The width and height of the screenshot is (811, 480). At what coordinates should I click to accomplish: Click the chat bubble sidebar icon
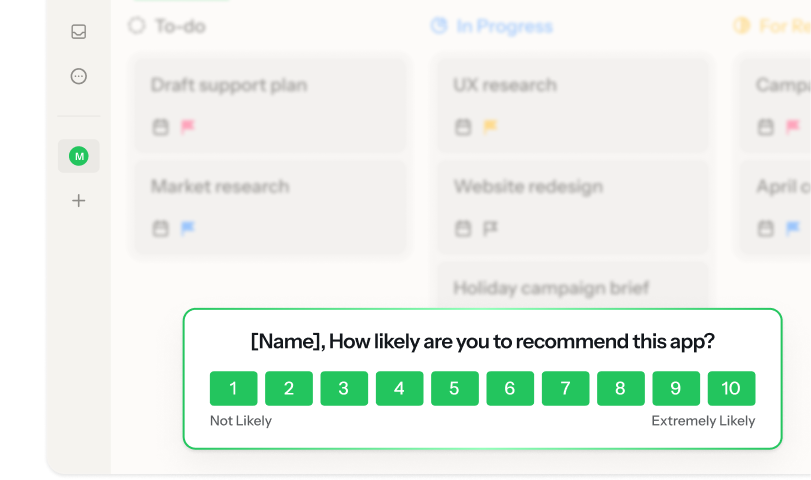tap(79, 76)
